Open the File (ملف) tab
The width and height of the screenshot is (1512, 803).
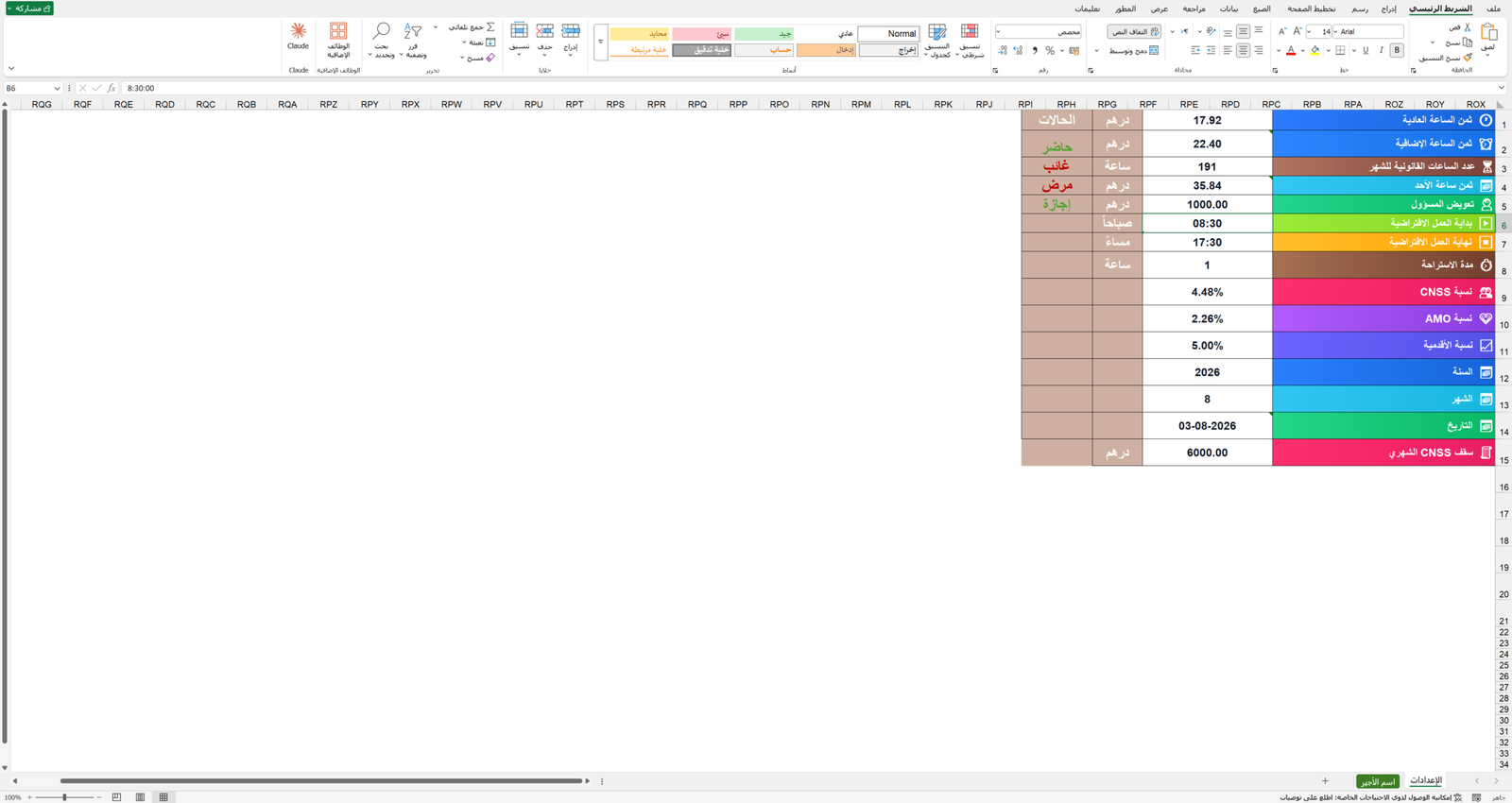point(1493,9)
